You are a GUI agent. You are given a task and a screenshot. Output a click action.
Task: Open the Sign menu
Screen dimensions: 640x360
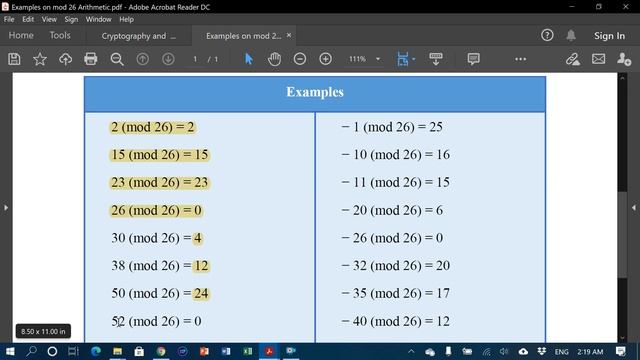71,19
